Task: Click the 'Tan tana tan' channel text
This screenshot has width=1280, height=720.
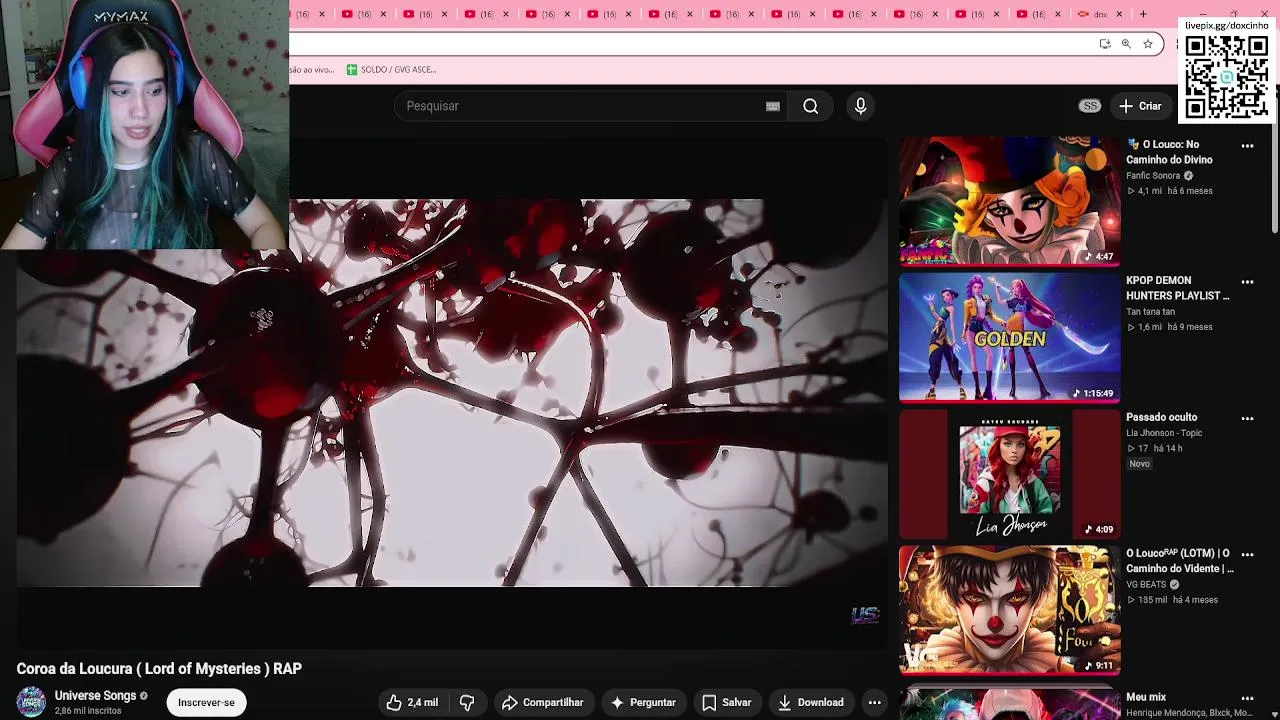Action: tap(1150, 312)
